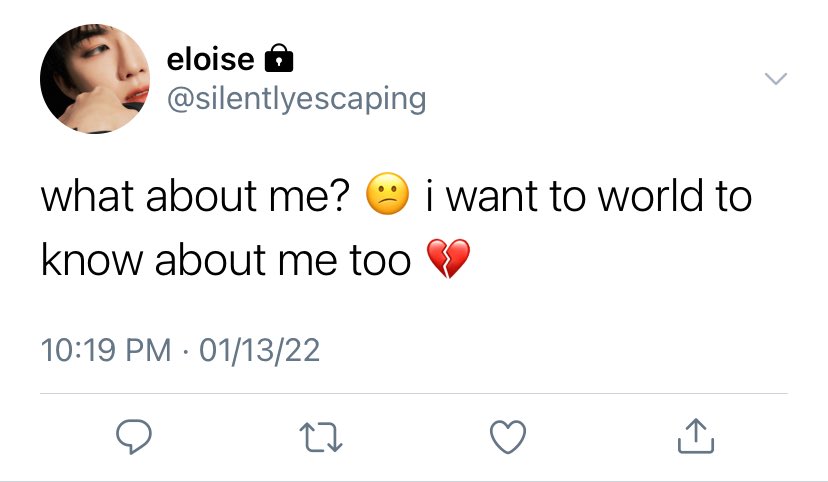Viewport: 828px width, 482px height.
Task: Click the dot separator between time and date
Action: [185, 351]
